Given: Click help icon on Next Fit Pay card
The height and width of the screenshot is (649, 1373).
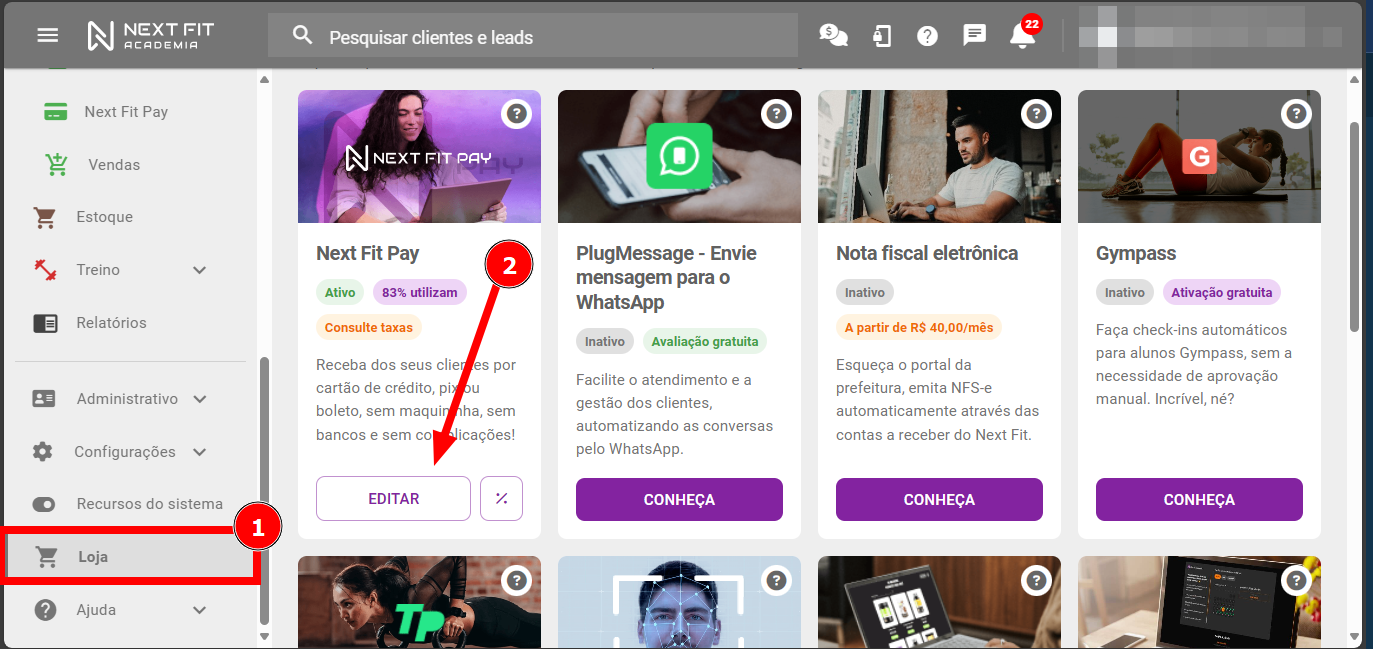Looking at the screenshot, I should (516, 114).
